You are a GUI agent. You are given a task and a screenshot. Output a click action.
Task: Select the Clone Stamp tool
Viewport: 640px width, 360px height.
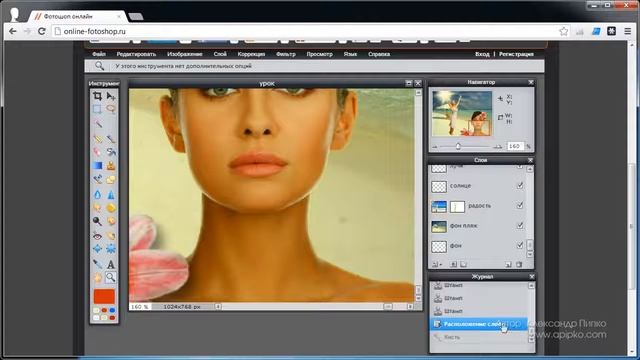[x=111, y=166]
